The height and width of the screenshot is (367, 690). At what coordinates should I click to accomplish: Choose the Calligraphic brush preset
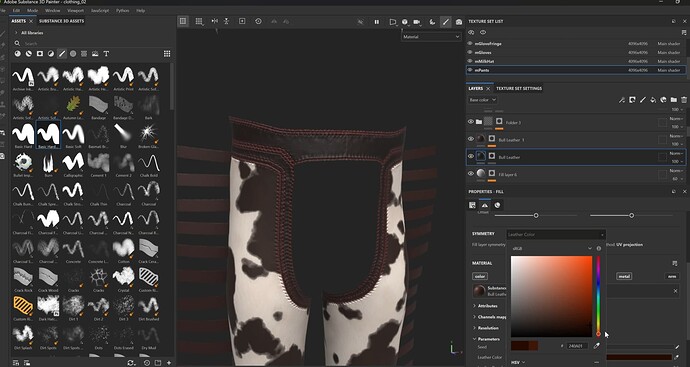[x=73, y=163]
